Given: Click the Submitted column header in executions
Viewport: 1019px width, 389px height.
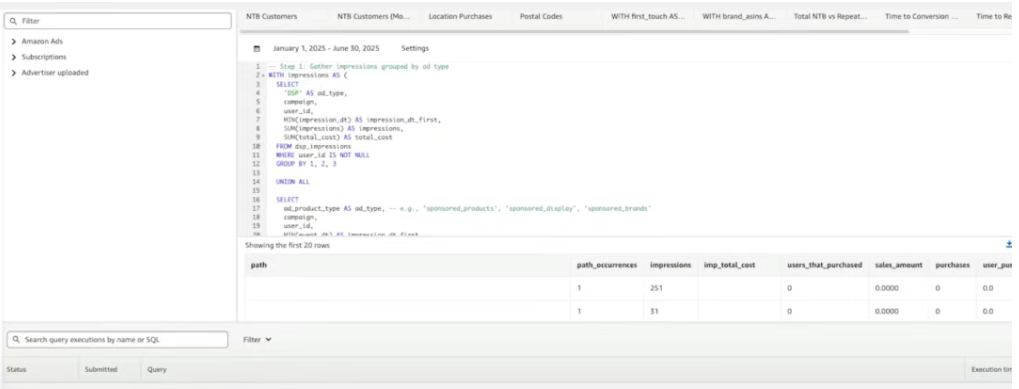Looking at the screenshot, I should tap(101, 369).
